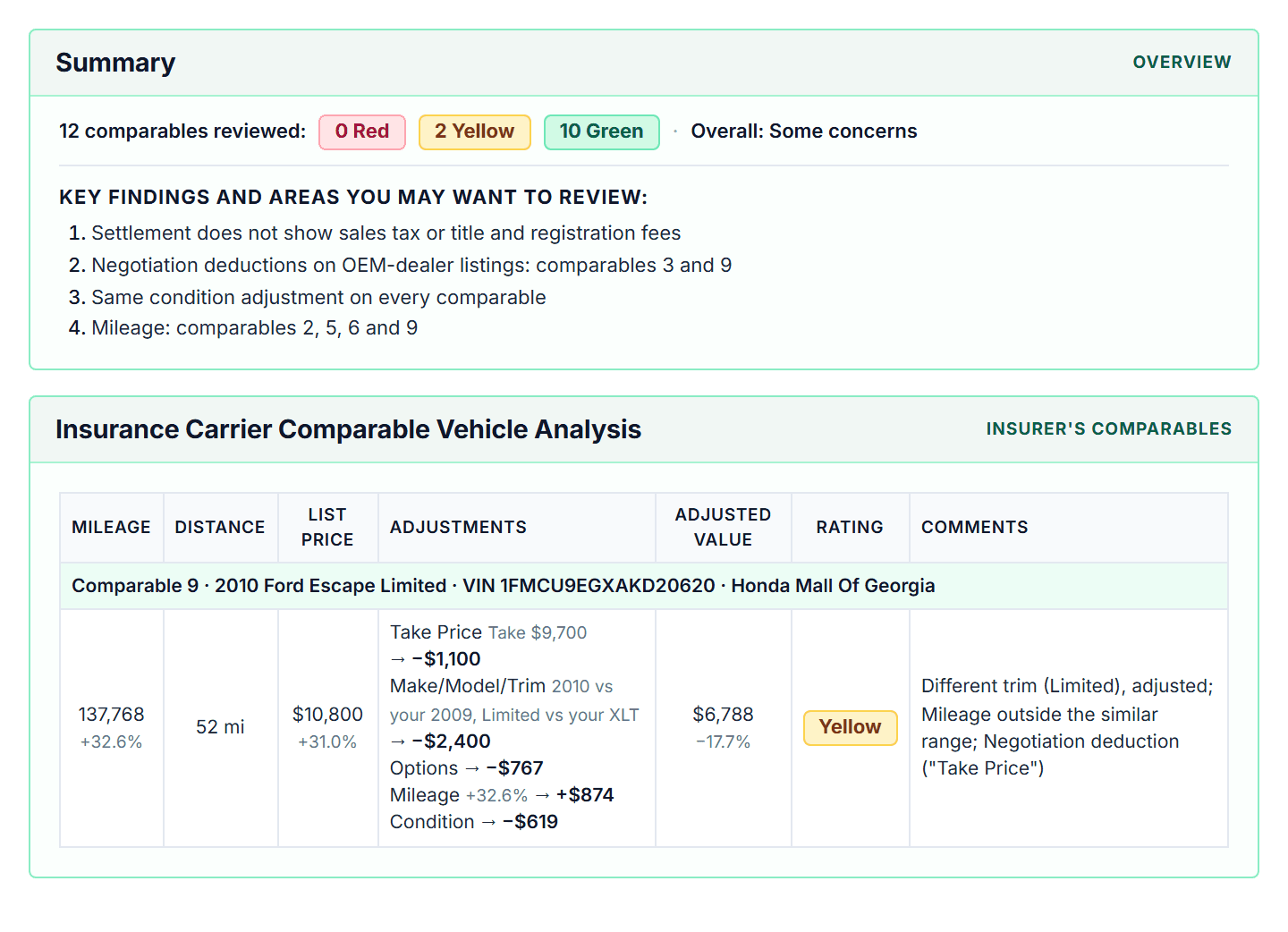The width and height of the screenshot is (1288, 932).
Task: Click the 2 Yellow badge
Action: click(x=474, y=131)
